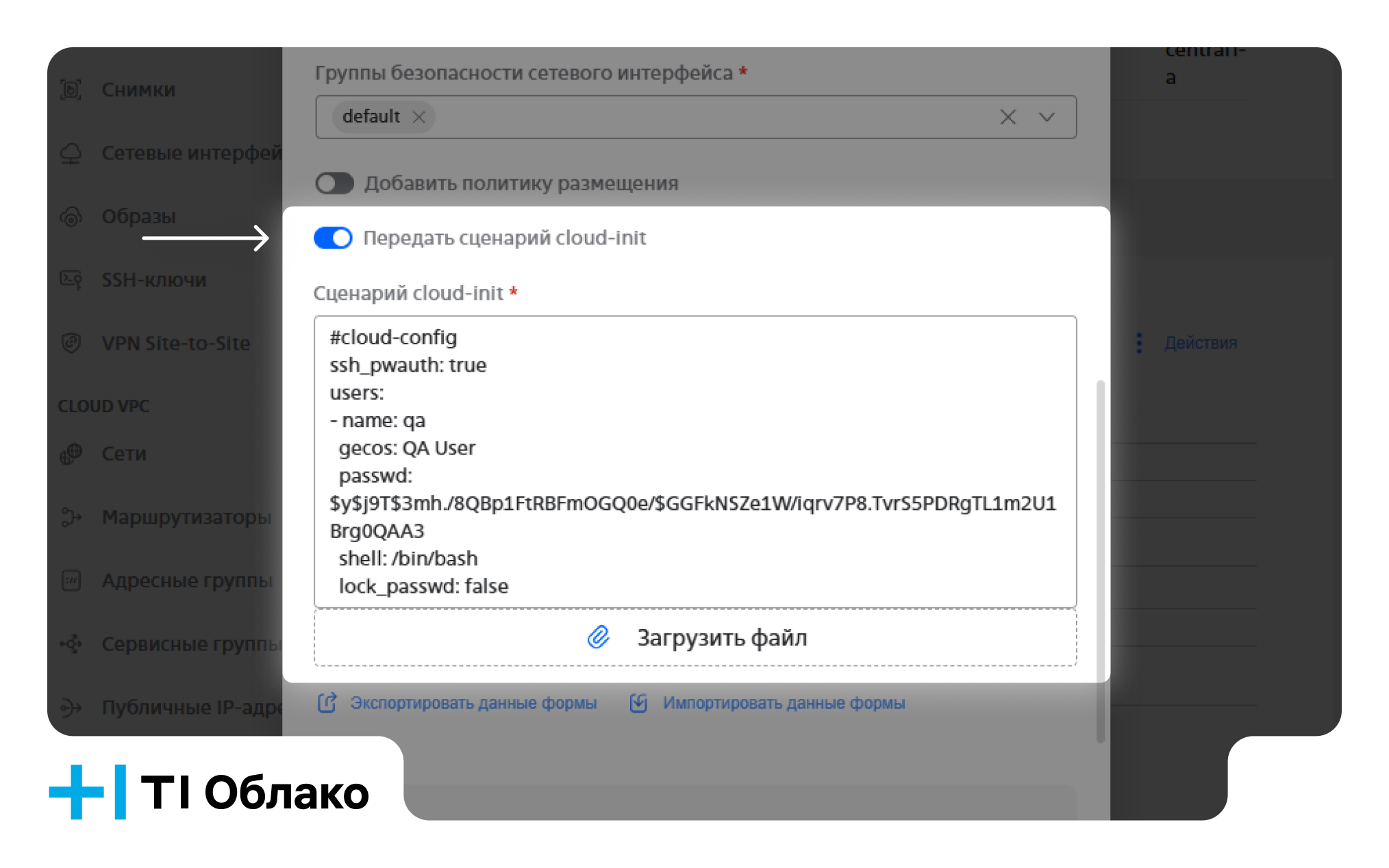The height and width of the screenshot is (868, 1389).
Task: Clear all selected security groups
Action: [x=1008, y=117]
